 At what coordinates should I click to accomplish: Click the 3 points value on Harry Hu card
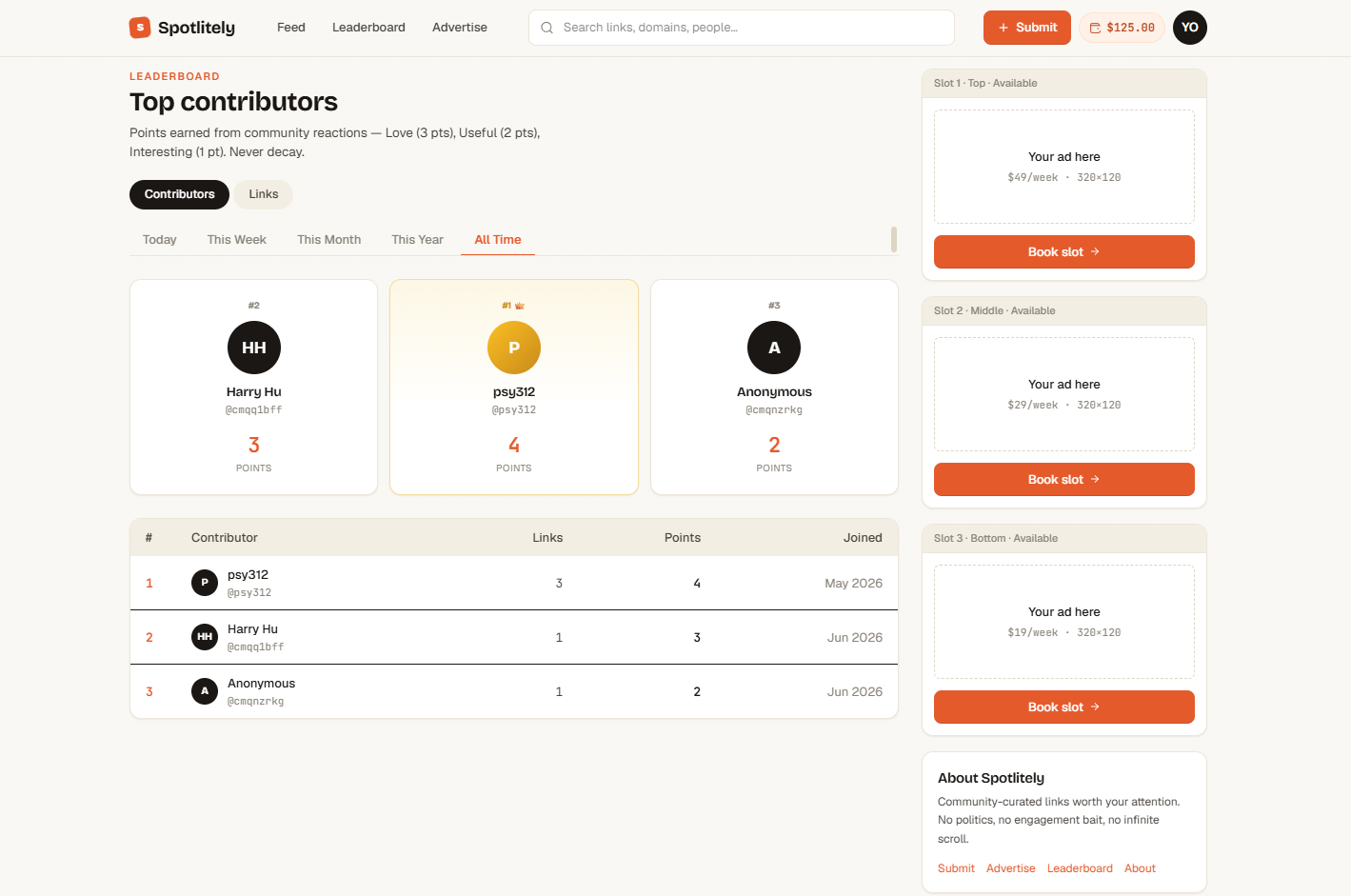(x=254, y=445)
